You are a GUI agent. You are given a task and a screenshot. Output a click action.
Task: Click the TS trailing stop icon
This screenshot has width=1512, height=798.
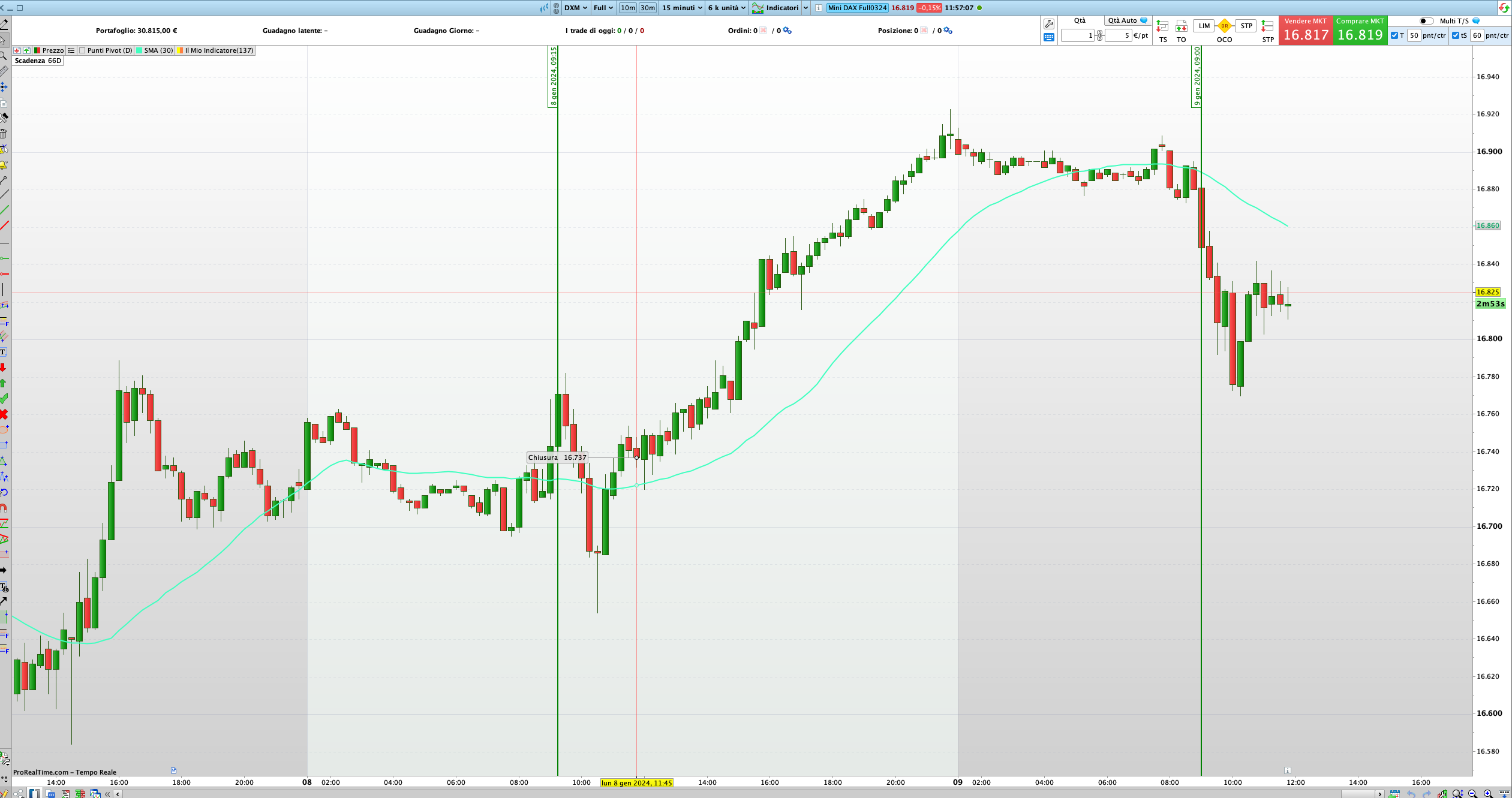coord(1162,26)
